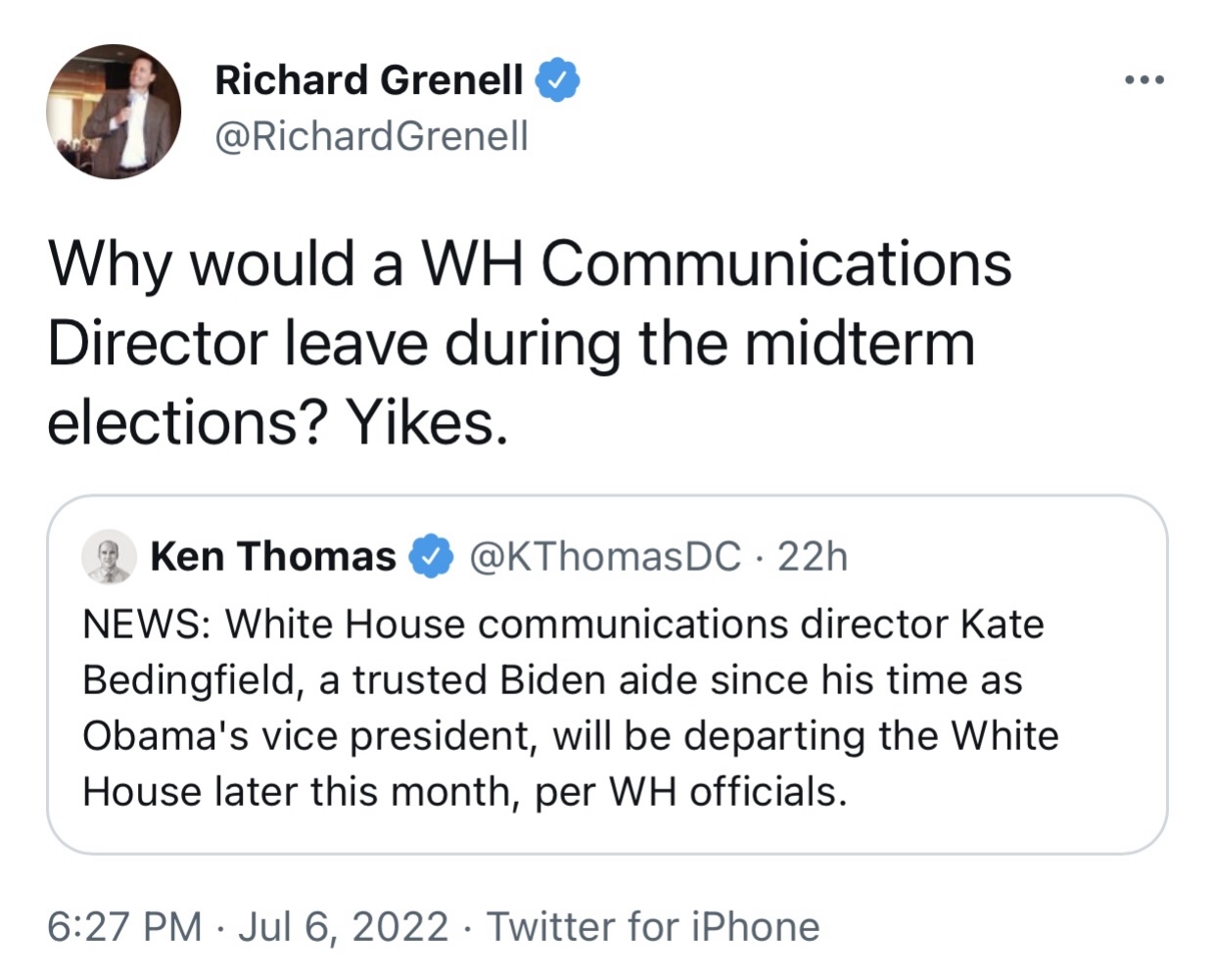This screenshot has height=980, width=1215.
Task: Click the quoted text 'per WH officials'
Action: pyautogui.click(x=691, y=792)
